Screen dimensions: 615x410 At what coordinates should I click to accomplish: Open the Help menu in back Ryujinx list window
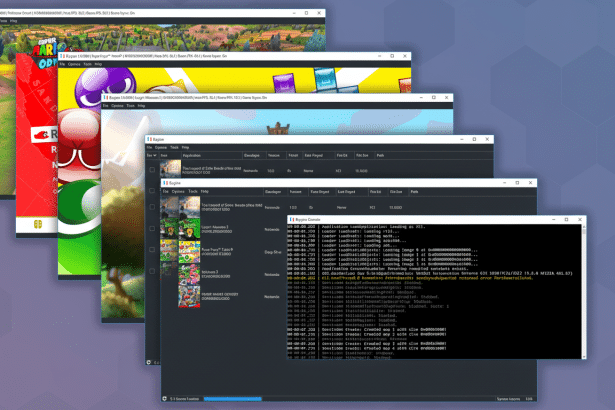point(186,148)
